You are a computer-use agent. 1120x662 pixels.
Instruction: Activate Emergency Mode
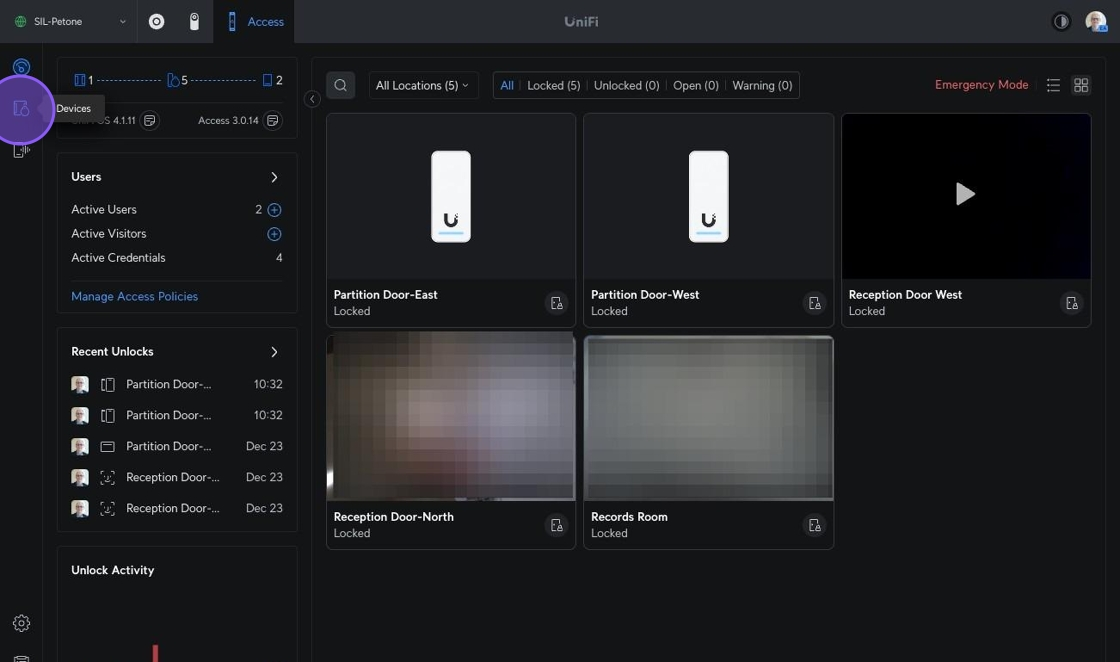tap(981, 85)
